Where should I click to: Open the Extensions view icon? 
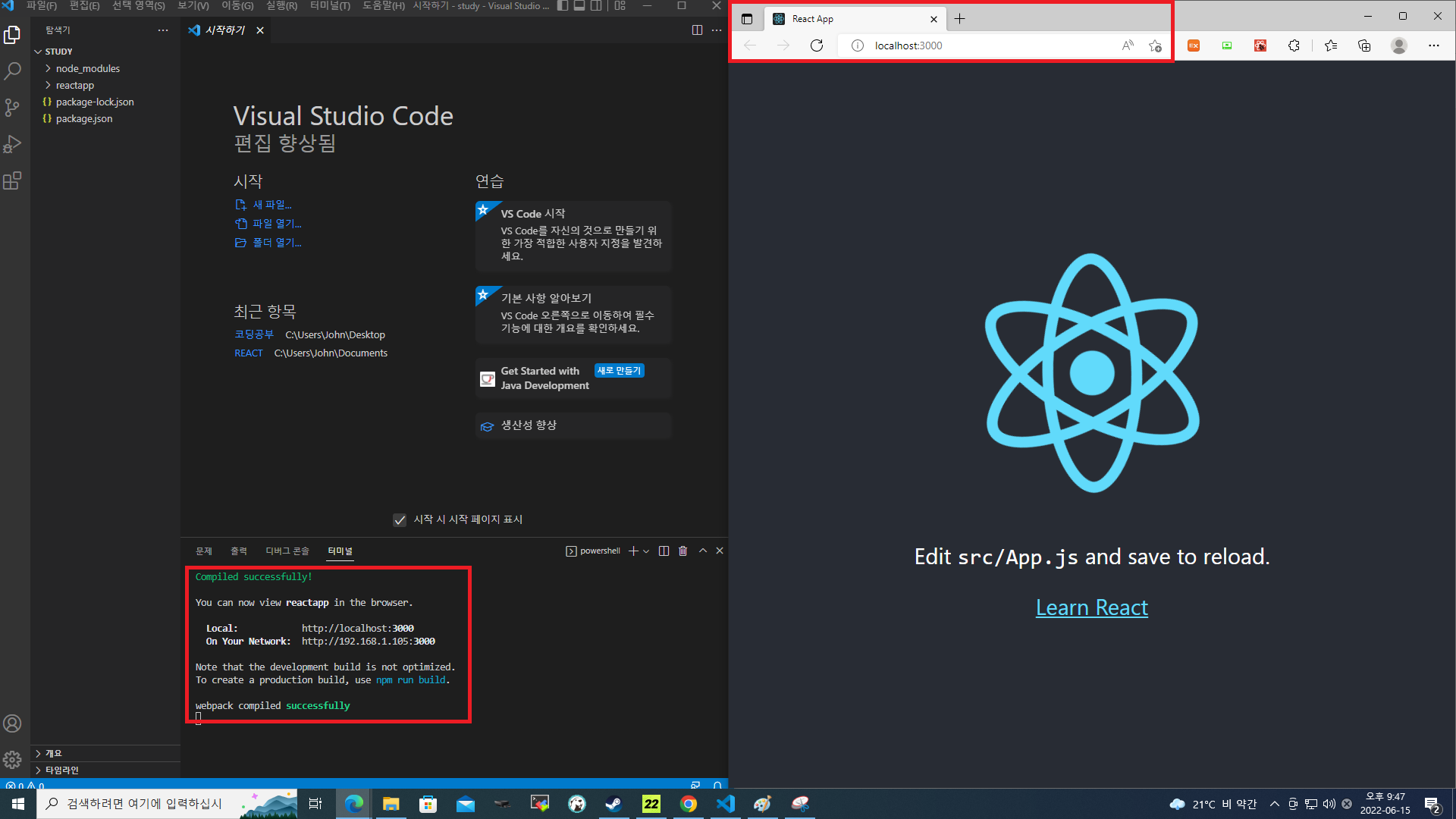coord(12,180)
